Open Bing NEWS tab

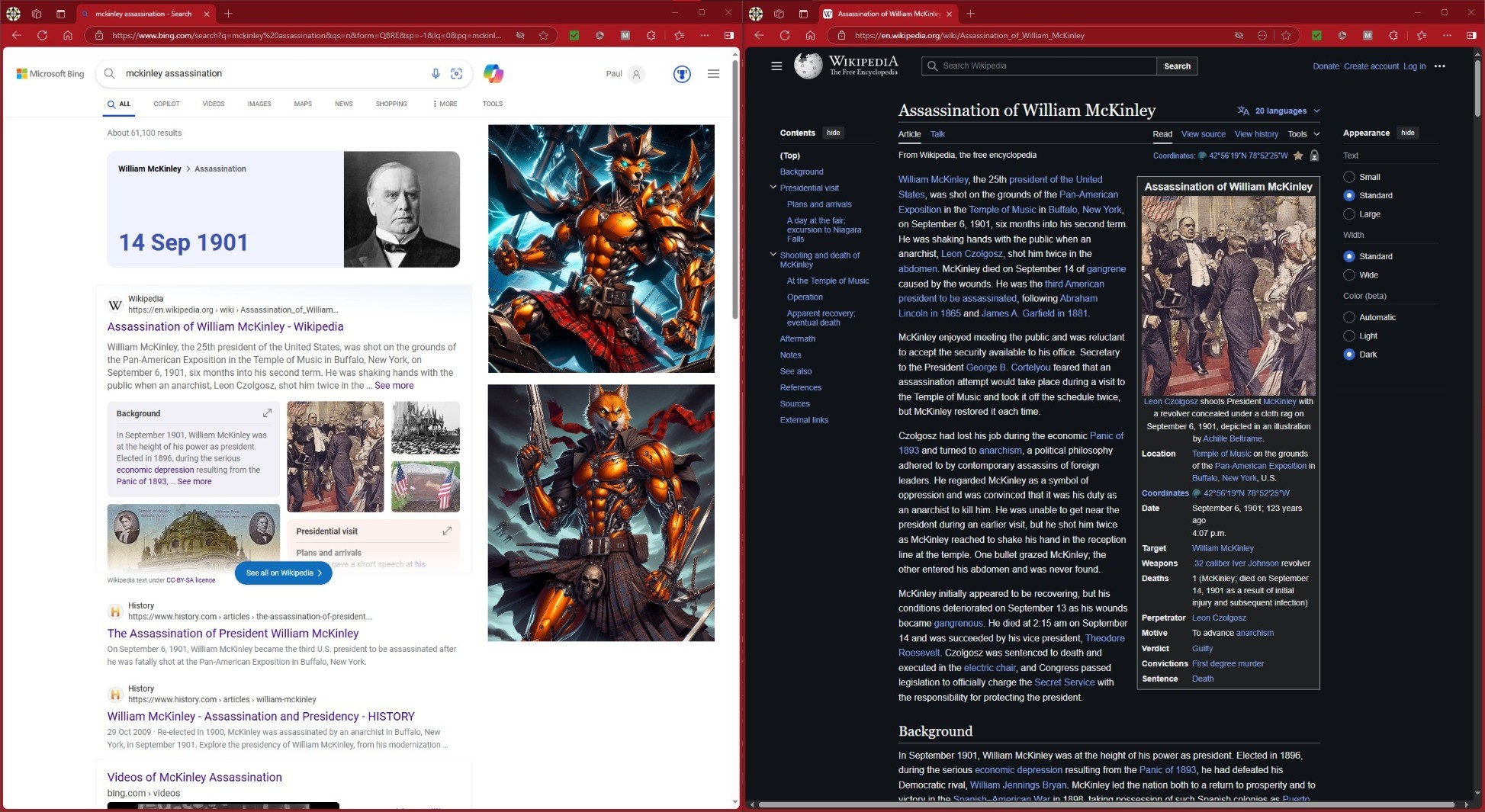[x=343, y=104]
